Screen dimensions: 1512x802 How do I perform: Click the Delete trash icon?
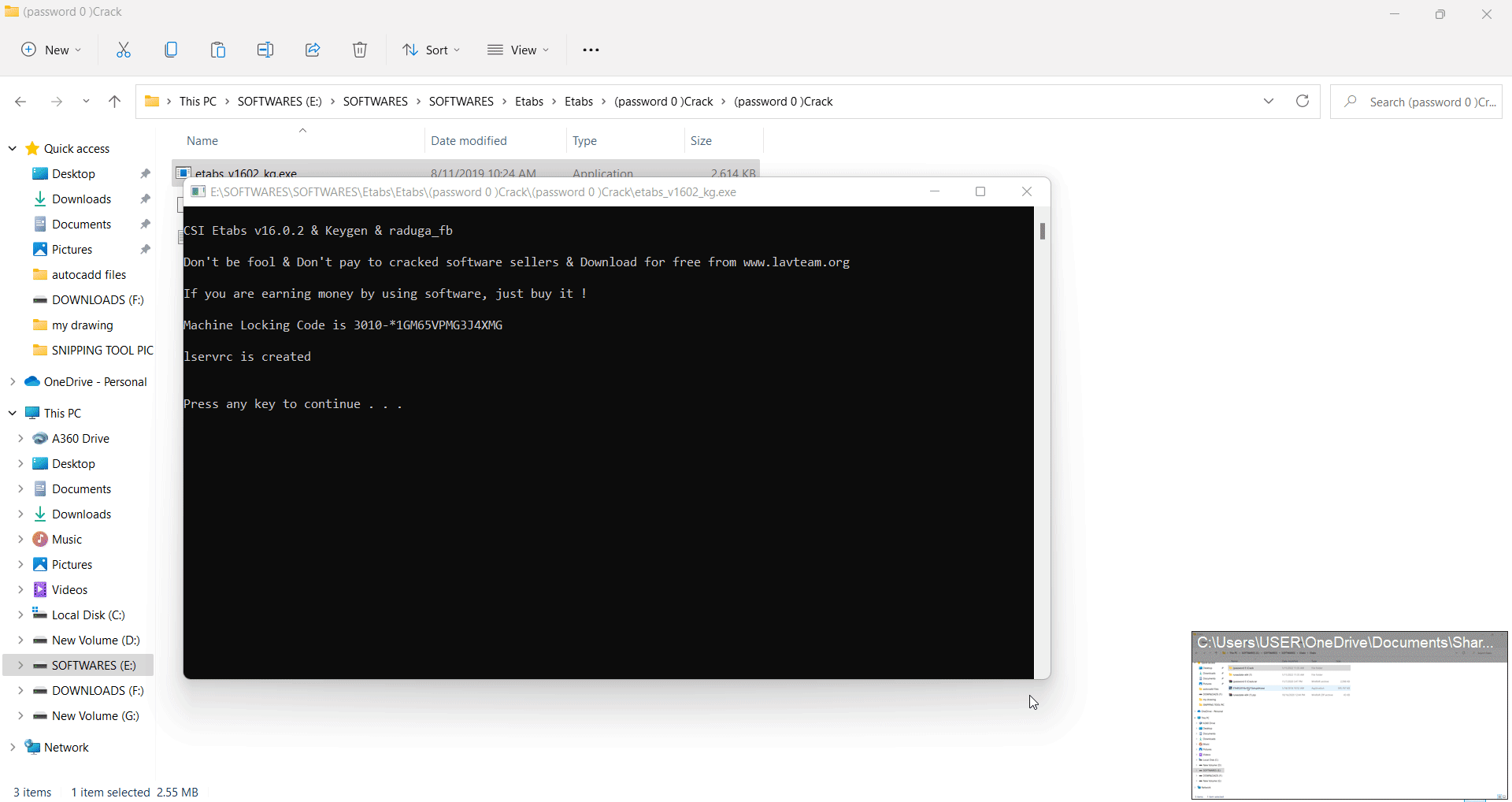point(360,50)
